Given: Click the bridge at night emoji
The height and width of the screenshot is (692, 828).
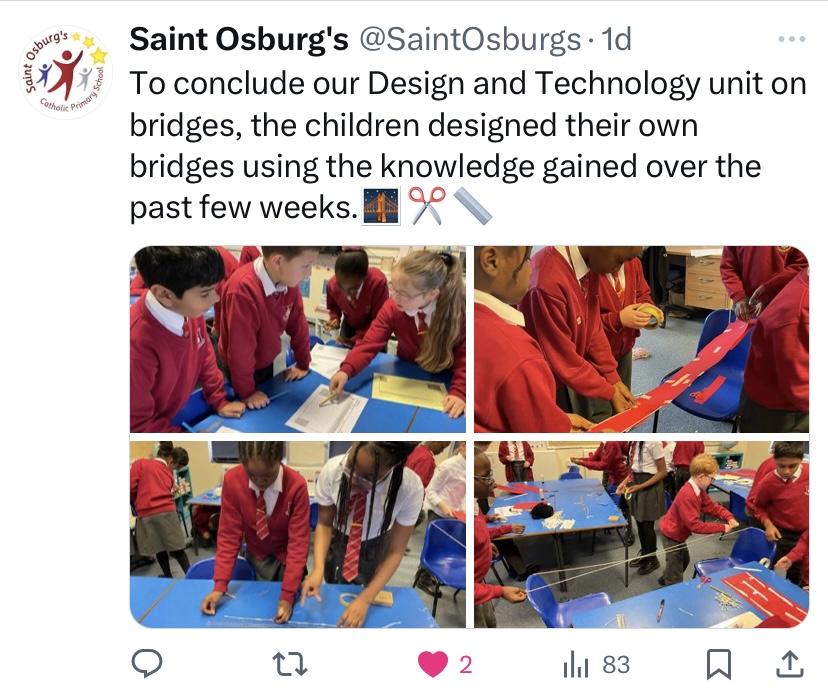Looking at the screenshot, I should (381, 207).
